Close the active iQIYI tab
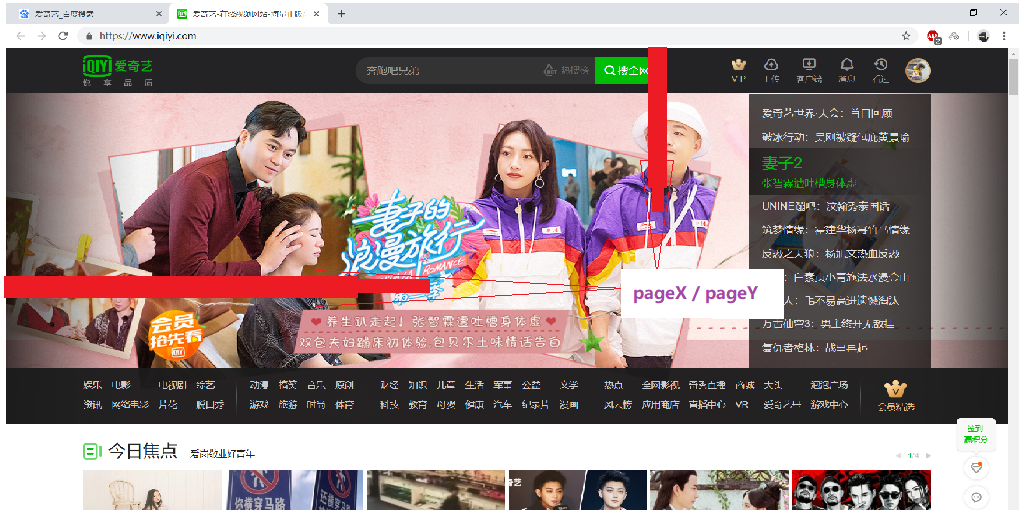 point(316,14)
